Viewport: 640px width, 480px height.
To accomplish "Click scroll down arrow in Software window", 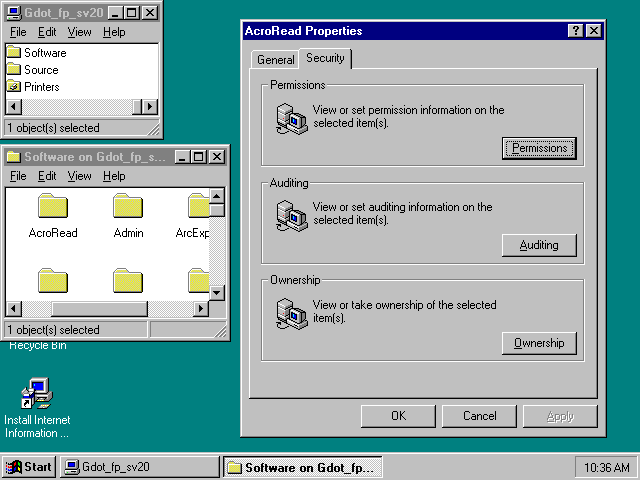I will (217, 293).
